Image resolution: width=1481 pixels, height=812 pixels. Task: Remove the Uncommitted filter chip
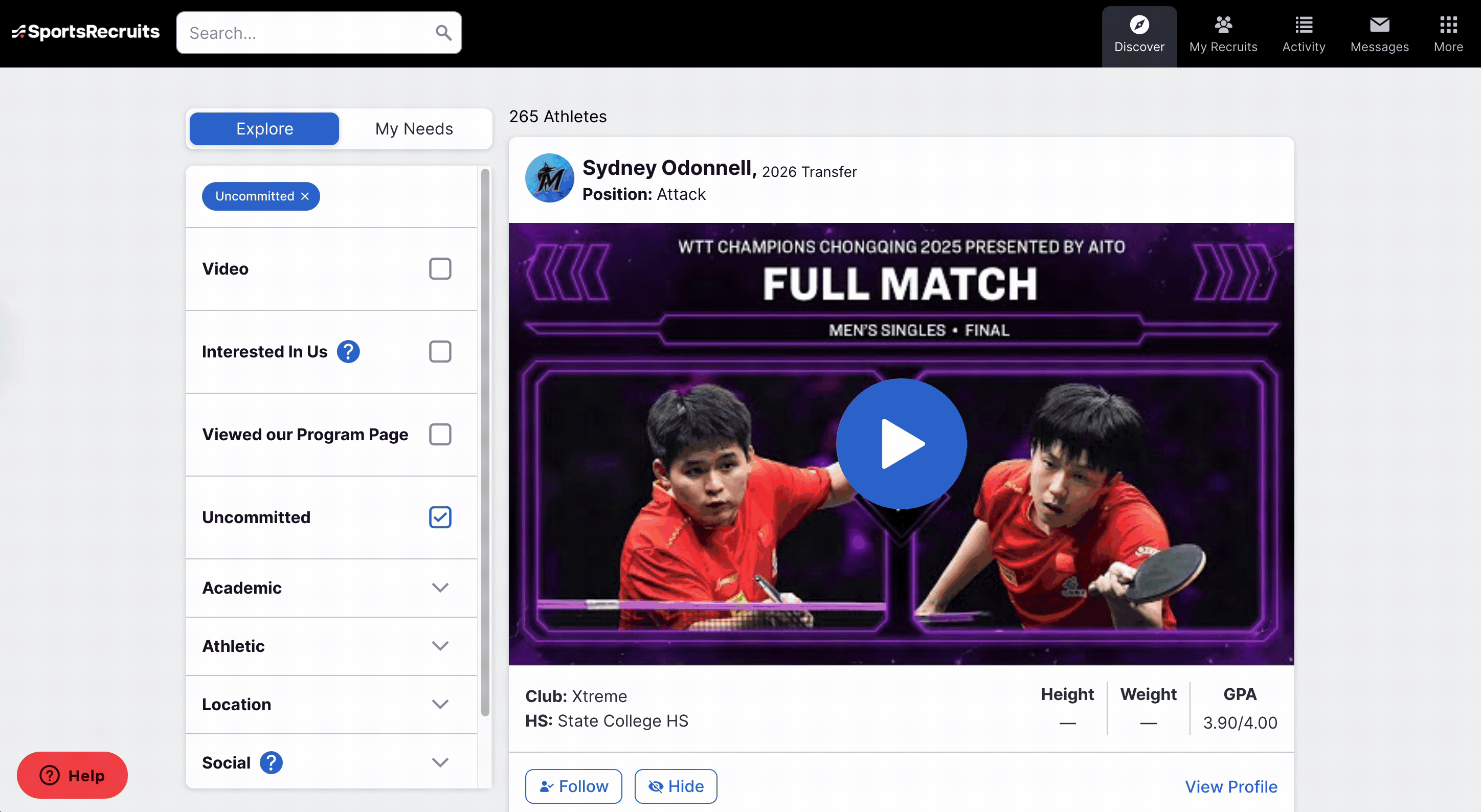(x=305, y=196)
